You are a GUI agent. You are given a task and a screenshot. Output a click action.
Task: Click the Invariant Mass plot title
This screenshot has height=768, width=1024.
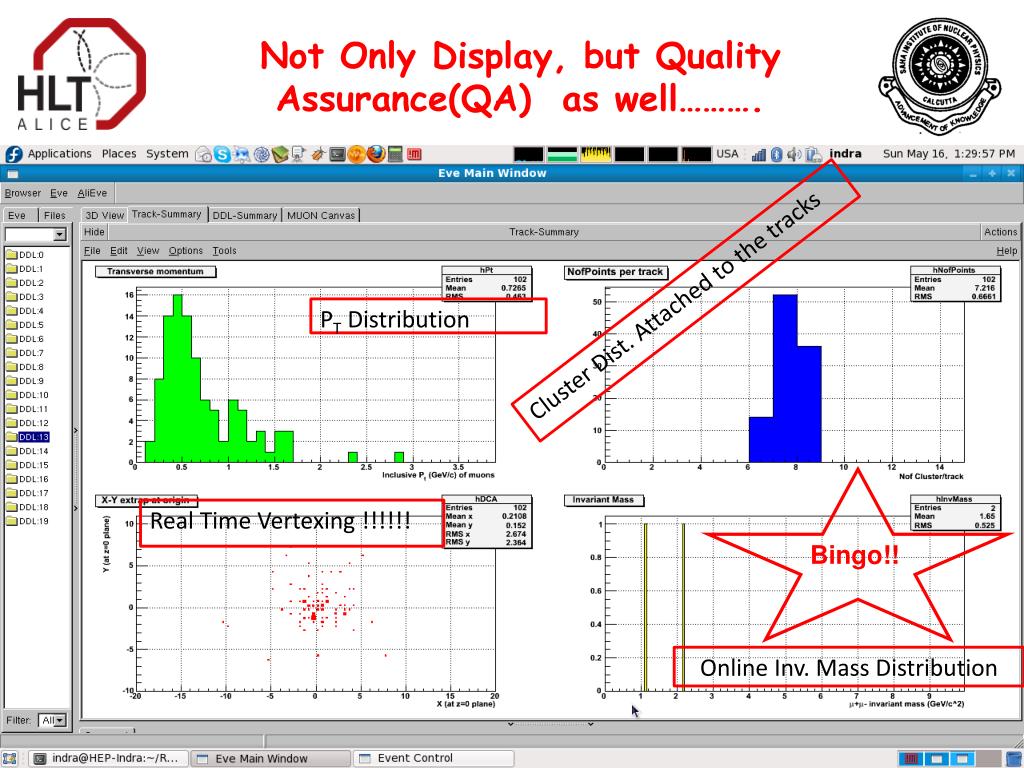[x=603, y=500]
